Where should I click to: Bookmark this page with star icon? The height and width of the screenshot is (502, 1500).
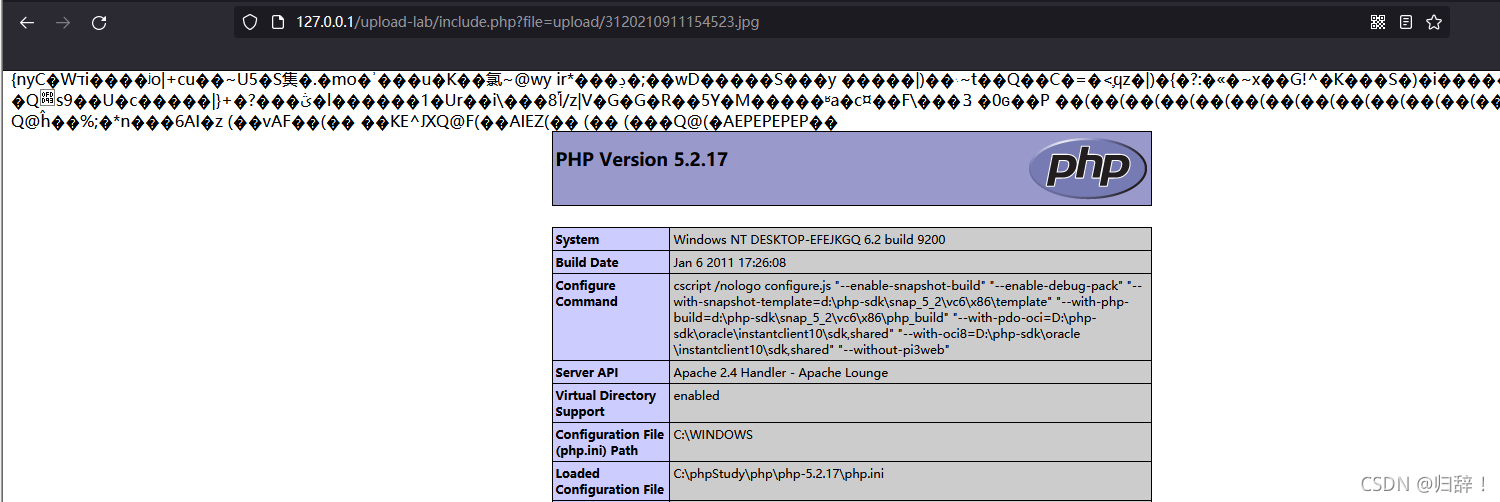(1434, 22)
